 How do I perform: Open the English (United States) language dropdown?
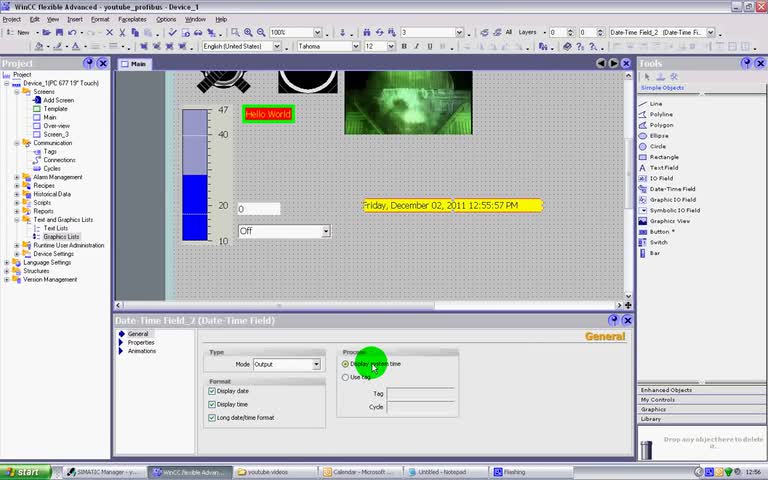(x=277, y=46)
